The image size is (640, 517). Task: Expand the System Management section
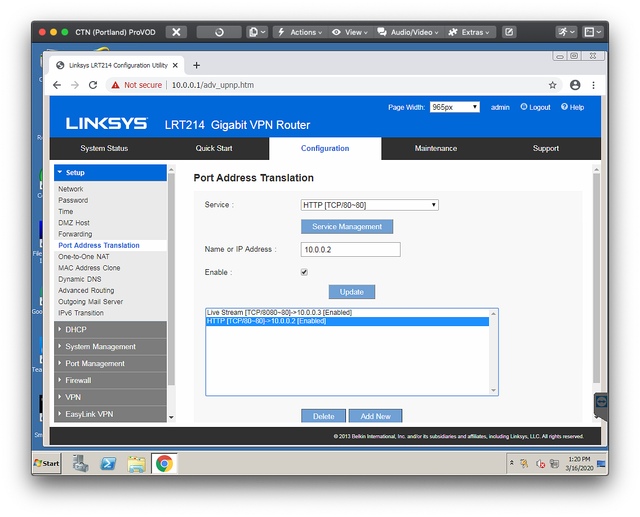110,346
